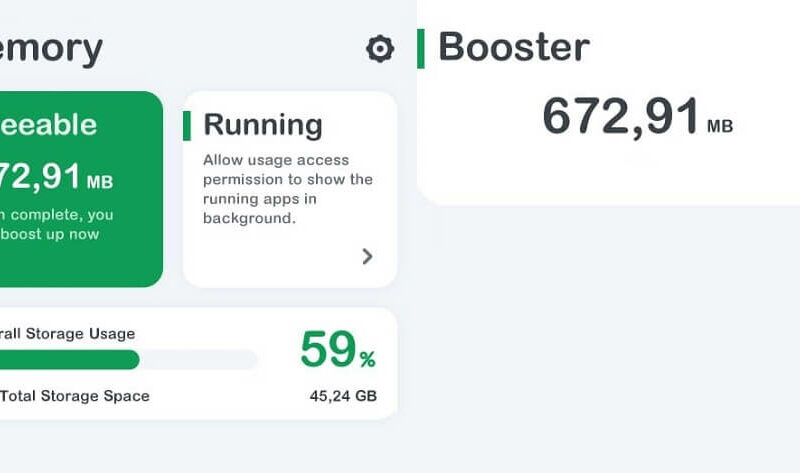Tap the green Freeable memory card
Viewport: 800px width, 473px height.
tap(81, 189)
